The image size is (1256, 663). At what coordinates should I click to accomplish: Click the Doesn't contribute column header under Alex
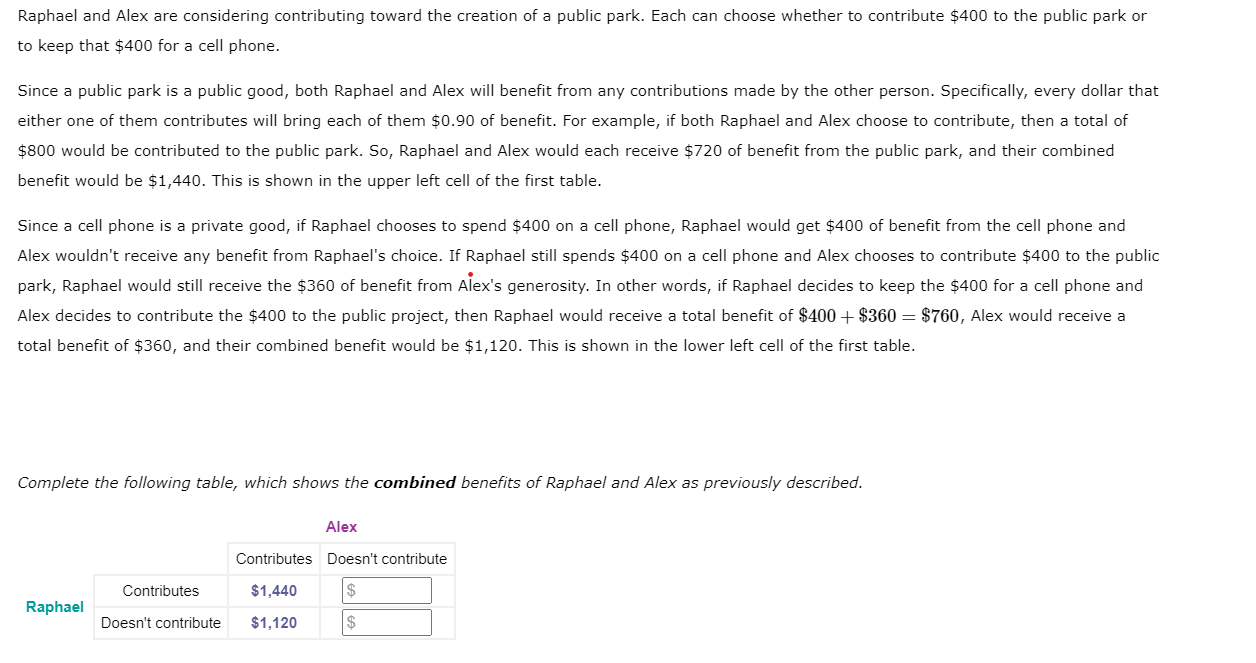coord(386,558)
